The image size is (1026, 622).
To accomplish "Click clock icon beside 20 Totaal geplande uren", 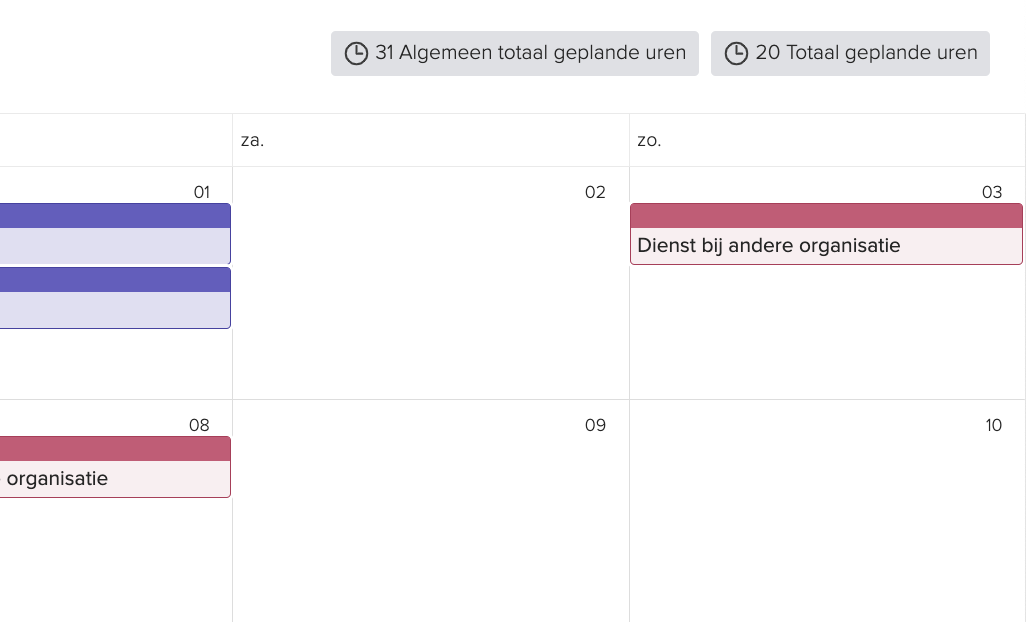I will (x=736, y=54).
